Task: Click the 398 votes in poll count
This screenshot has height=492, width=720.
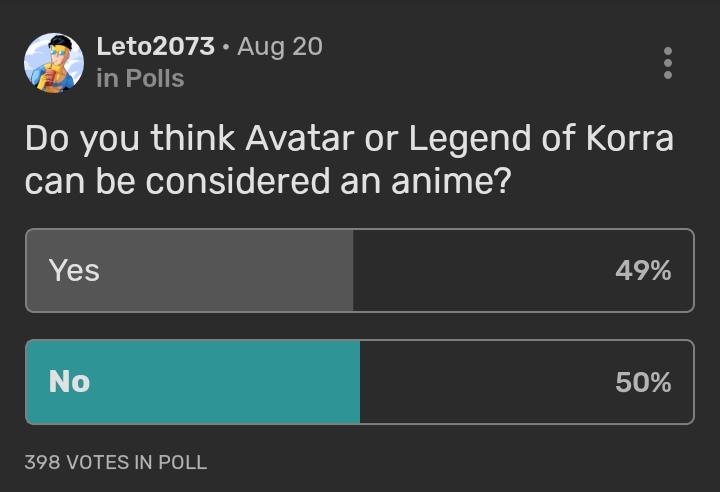Action: click(116, 462)
